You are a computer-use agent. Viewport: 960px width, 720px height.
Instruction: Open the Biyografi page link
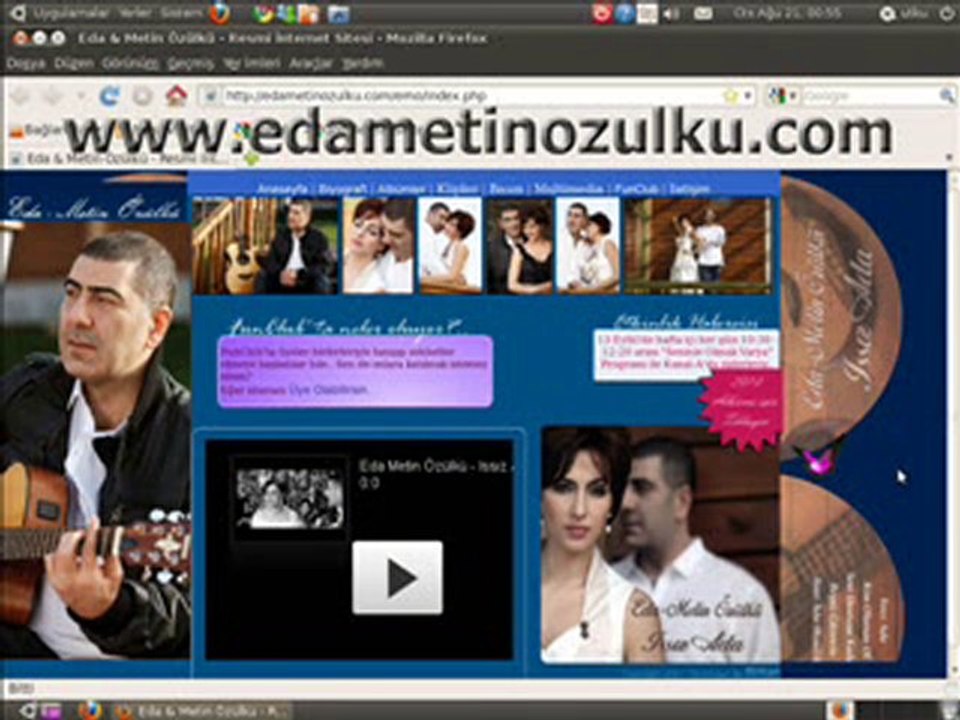[x=343, y=189]
